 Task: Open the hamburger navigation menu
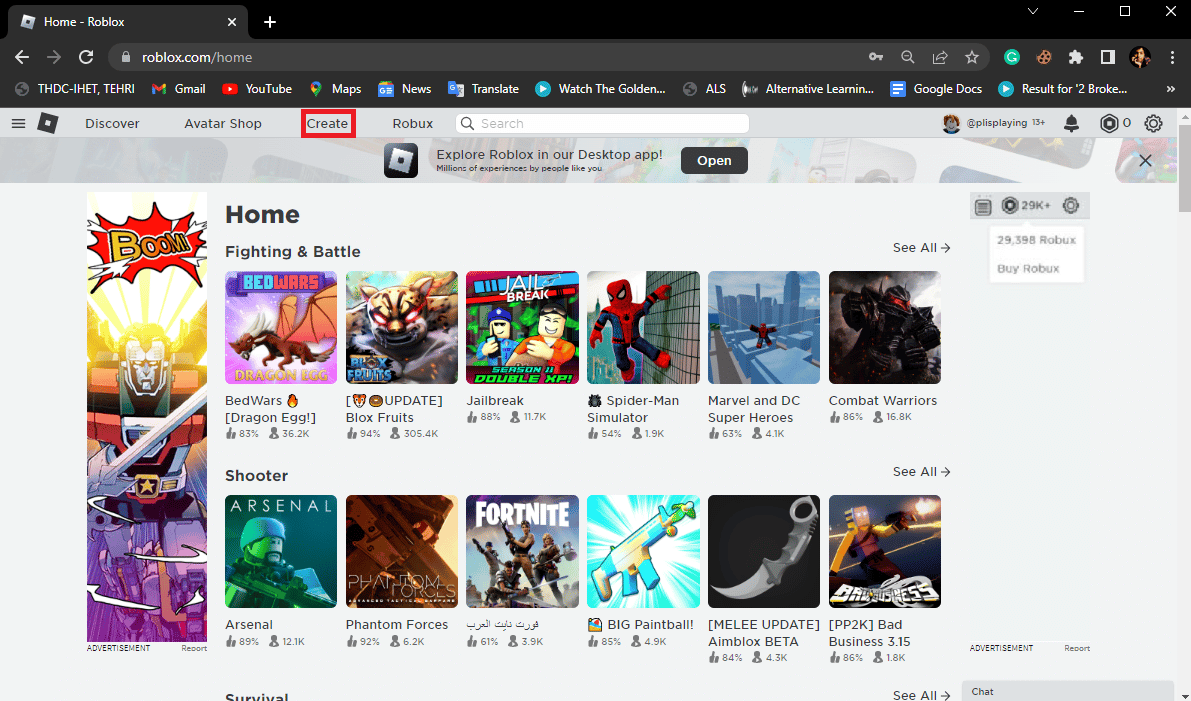point(18,123)
